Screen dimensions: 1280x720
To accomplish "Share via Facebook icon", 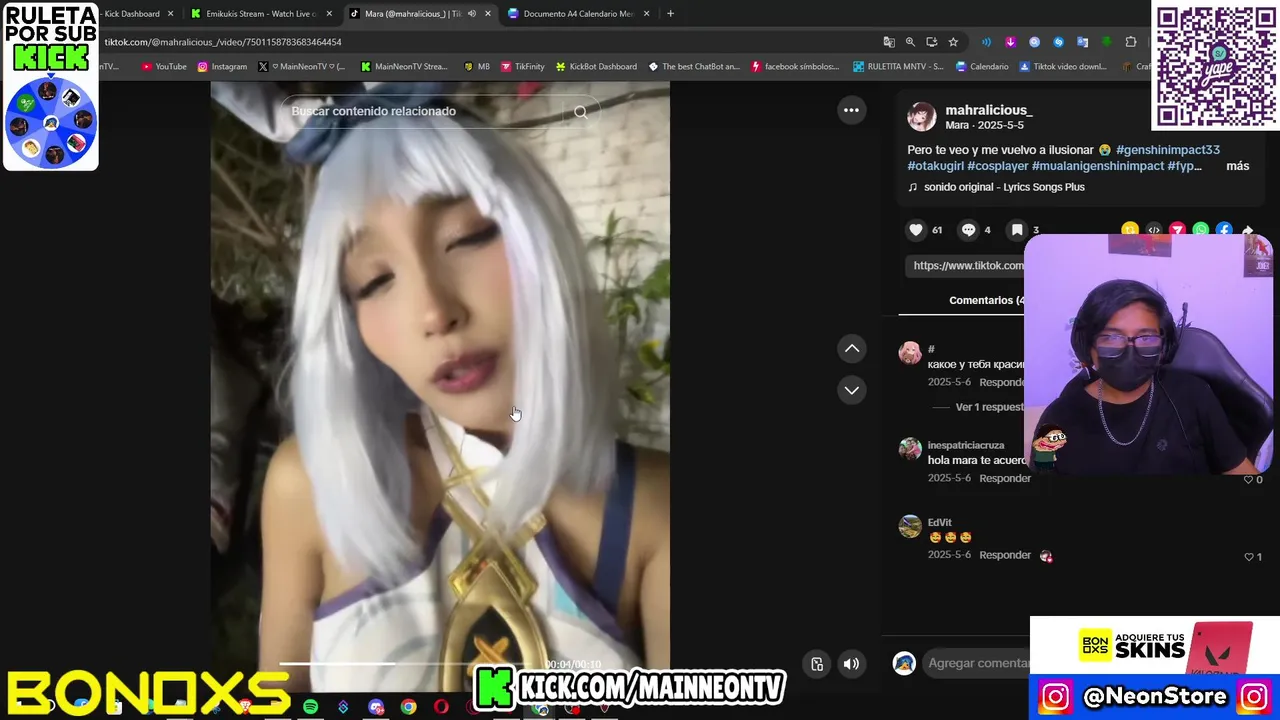I will tap(1224, 230).
